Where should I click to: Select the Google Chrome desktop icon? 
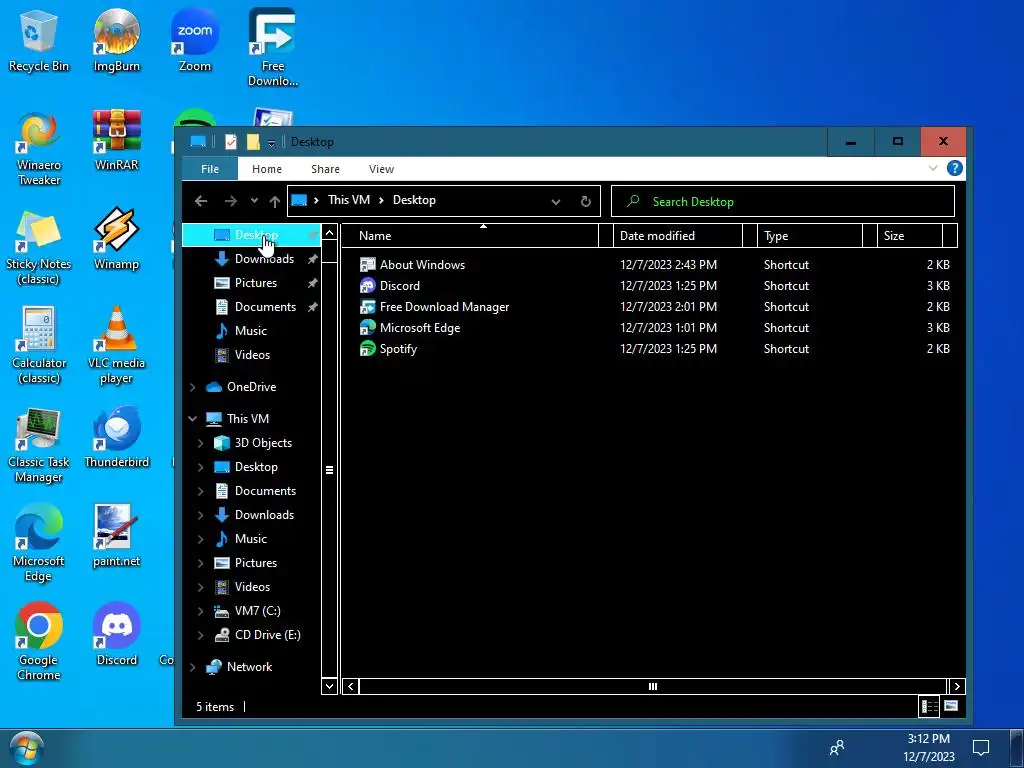pos(38,643)
